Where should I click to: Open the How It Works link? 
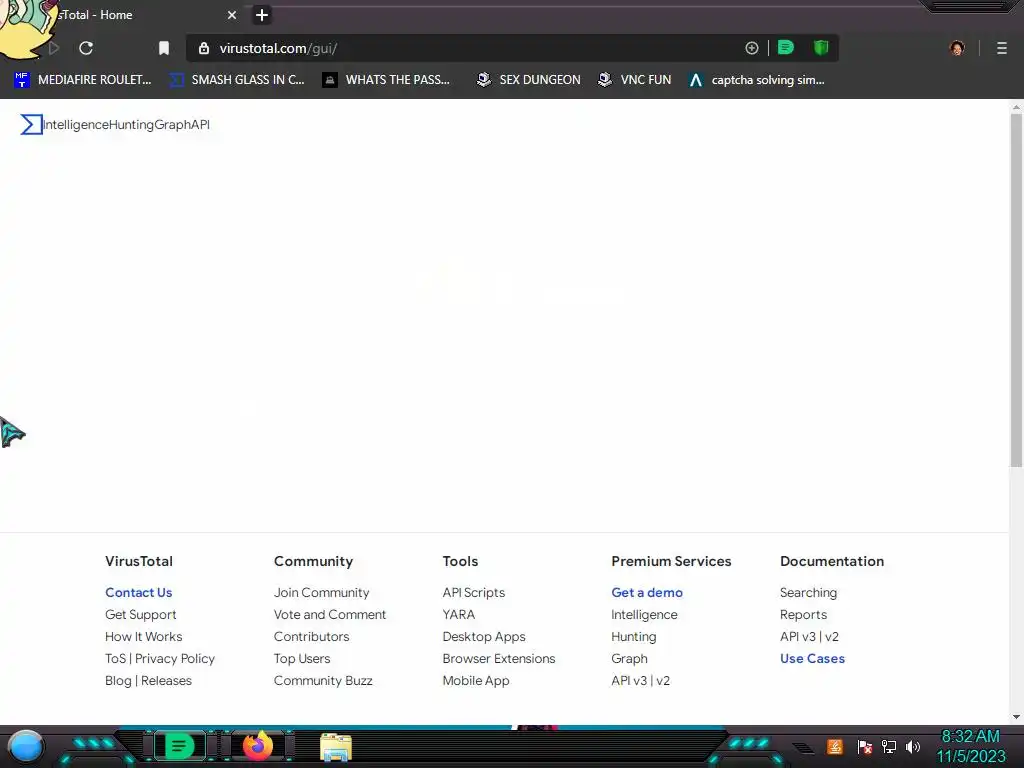(x=144, y=636)
